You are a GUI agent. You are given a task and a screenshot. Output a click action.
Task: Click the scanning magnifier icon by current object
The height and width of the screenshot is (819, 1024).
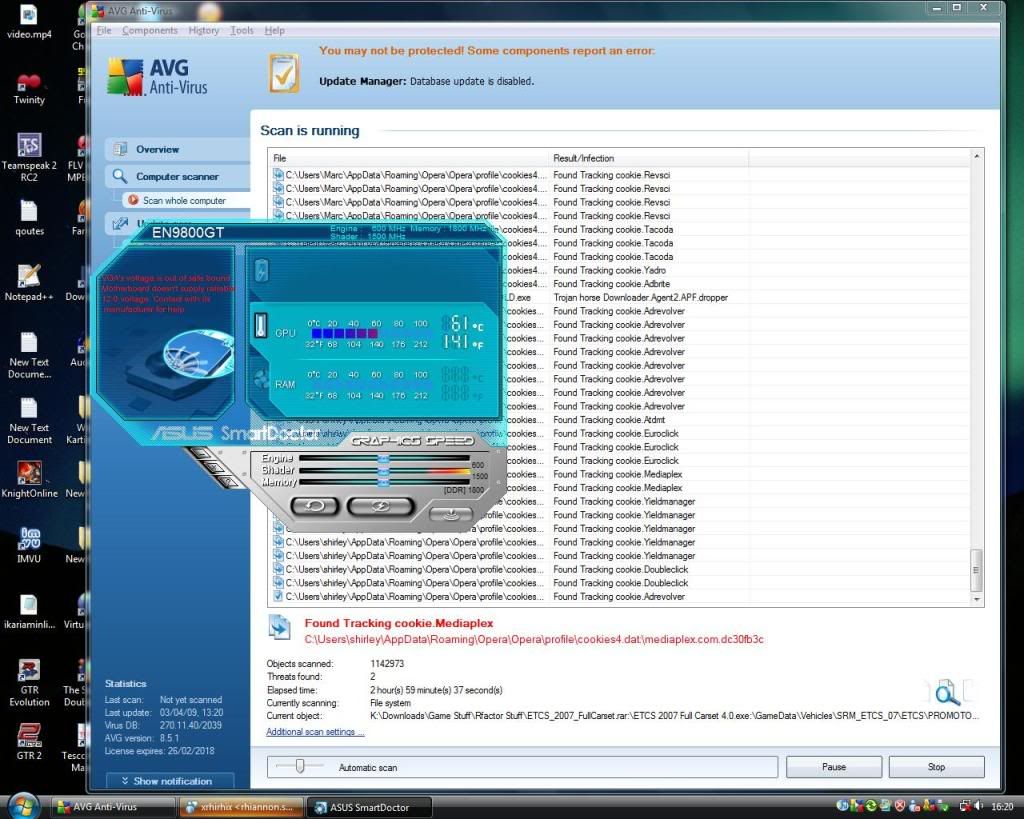tap(947, 694)
